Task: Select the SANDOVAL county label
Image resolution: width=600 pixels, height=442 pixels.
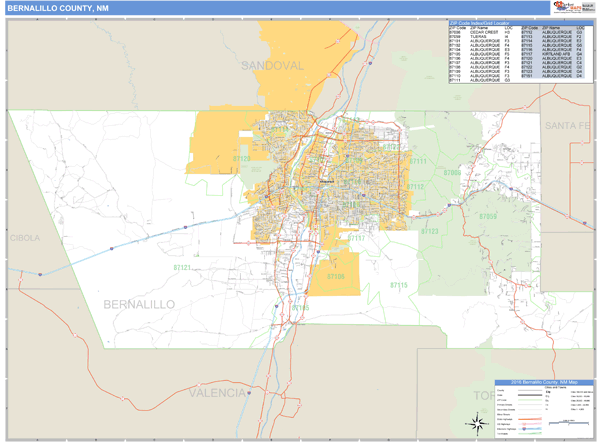Action: click(x=271, y=65)
